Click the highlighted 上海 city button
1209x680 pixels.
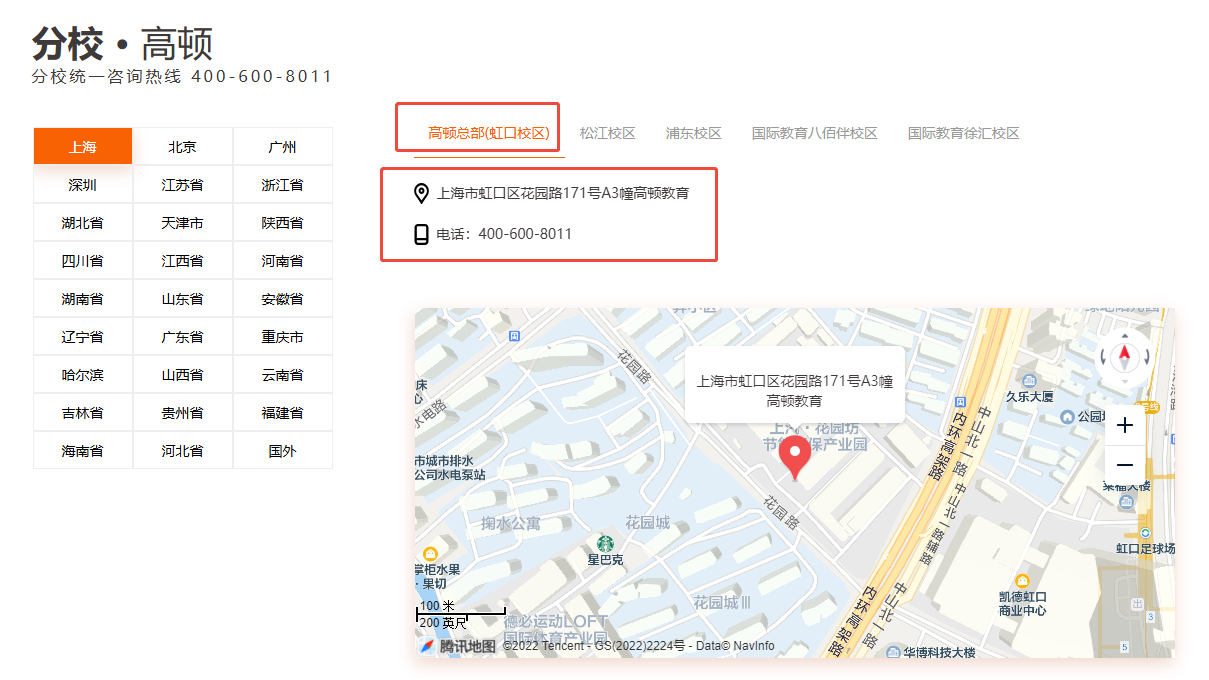click(83, 147)
